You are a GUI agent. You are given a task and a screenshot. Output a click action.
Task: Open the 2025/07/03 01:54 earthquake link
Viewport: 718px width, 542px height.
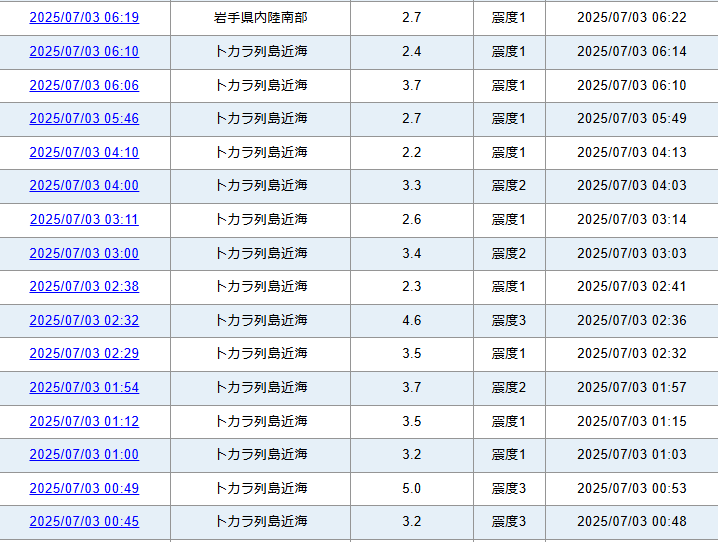84,387
